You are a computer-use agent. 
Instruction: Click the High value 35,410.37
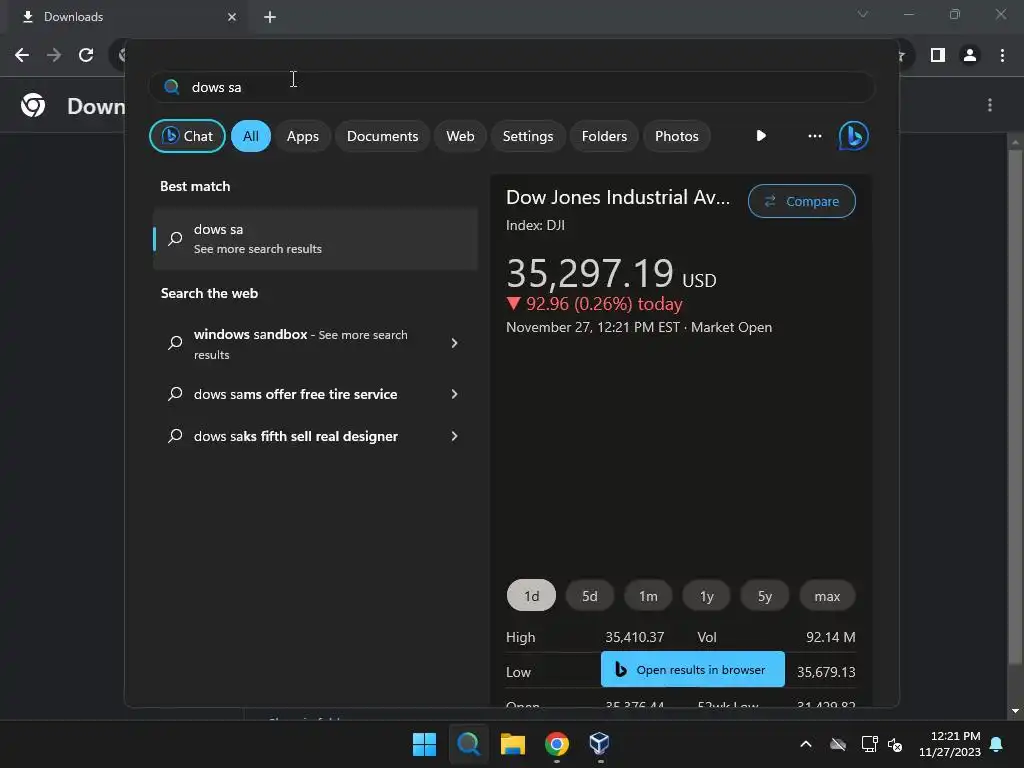point(634,637)
